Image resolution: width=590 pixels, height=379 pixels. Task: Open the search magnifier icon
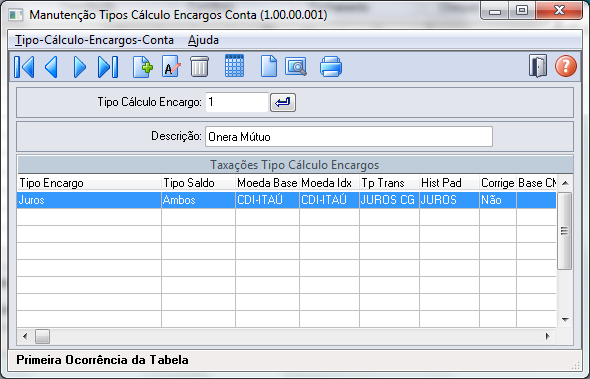click(x=296, y=67)
